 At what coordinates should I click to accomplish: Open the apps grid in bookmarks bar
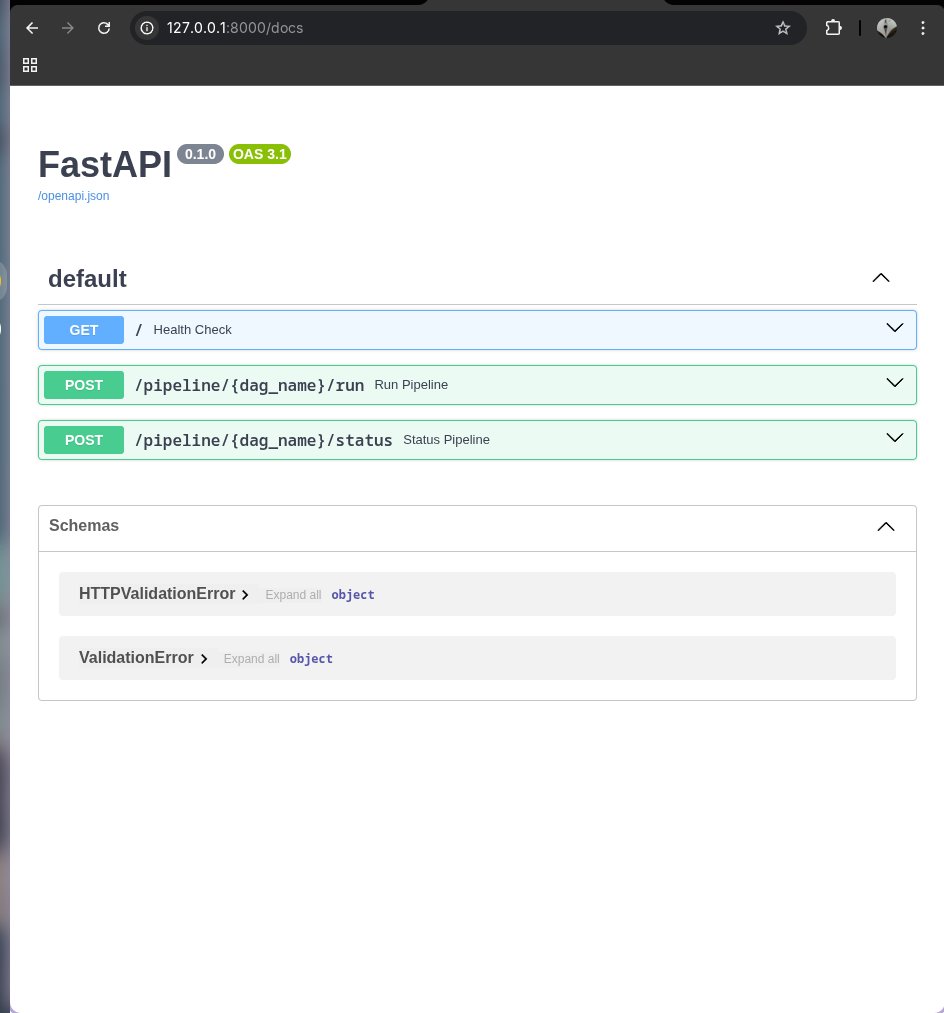(x=30, y=65)
